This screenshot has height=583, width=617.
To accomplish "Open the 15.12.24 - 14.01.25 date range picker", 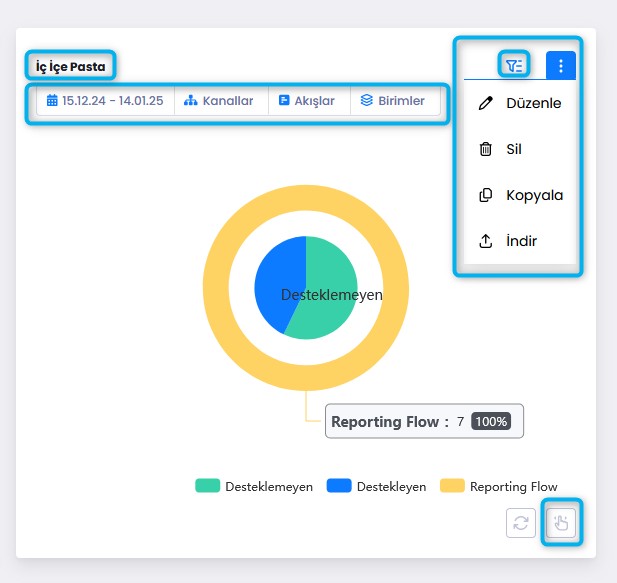I will coord(105,101).
